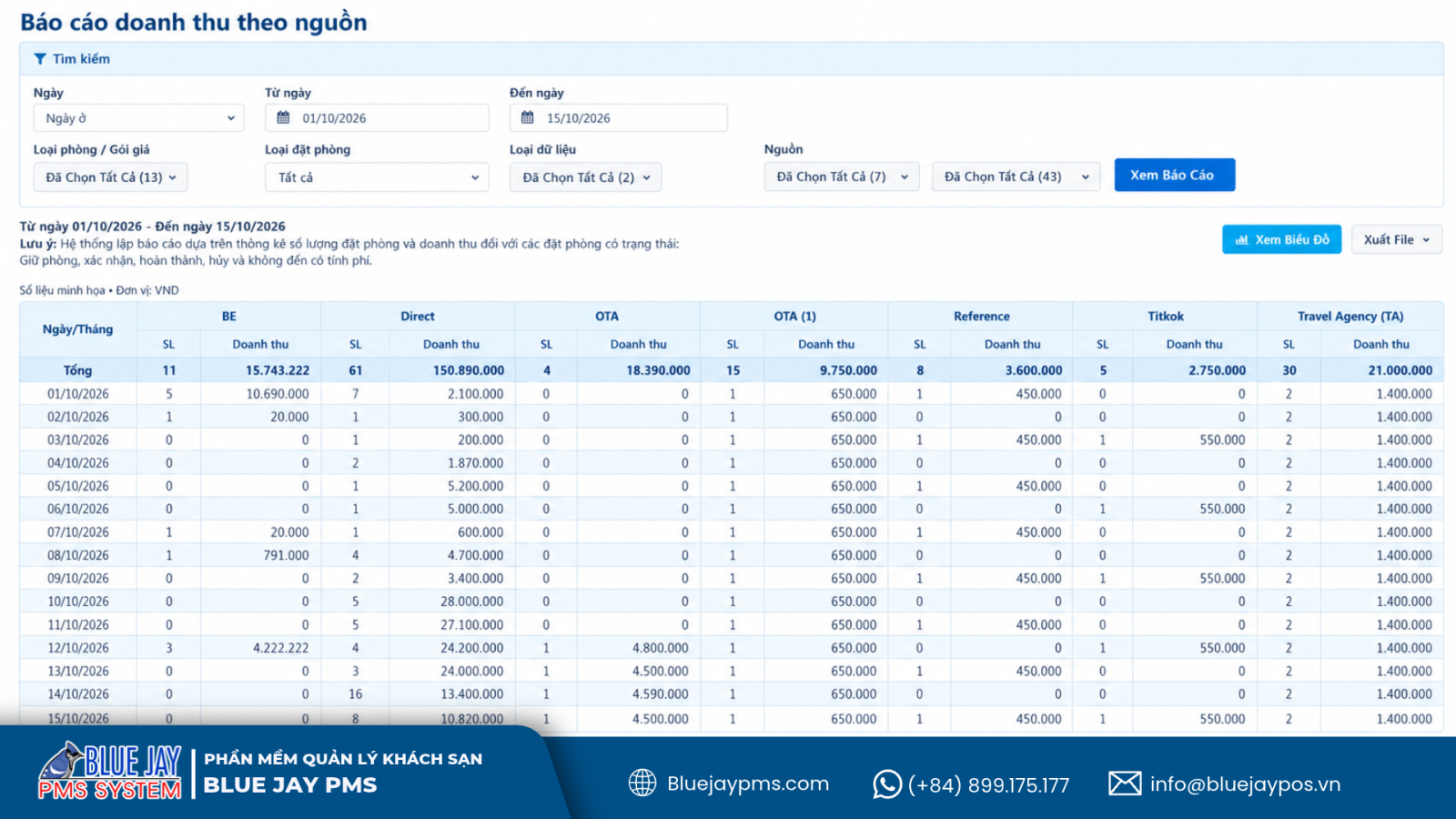This screenshot has height=819, width=1456.
Task: Click the Ngày/Tháng column header
Action: click(78, 329)
